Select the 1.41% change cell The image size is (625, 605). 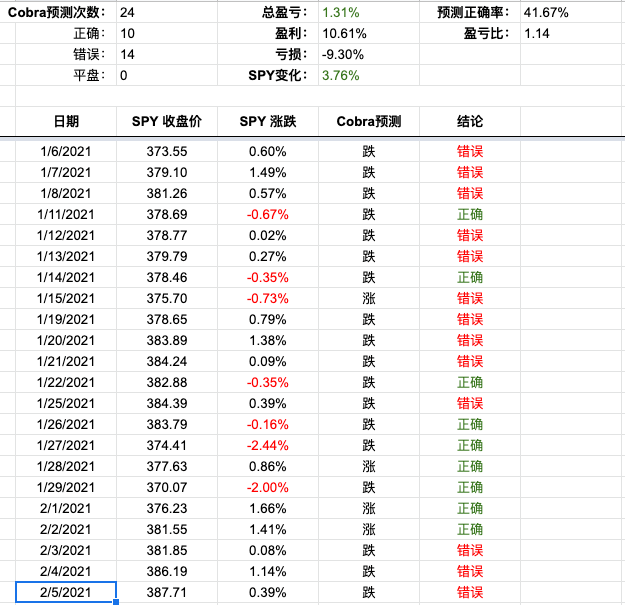pyautogui.click(x=267, y=529)
